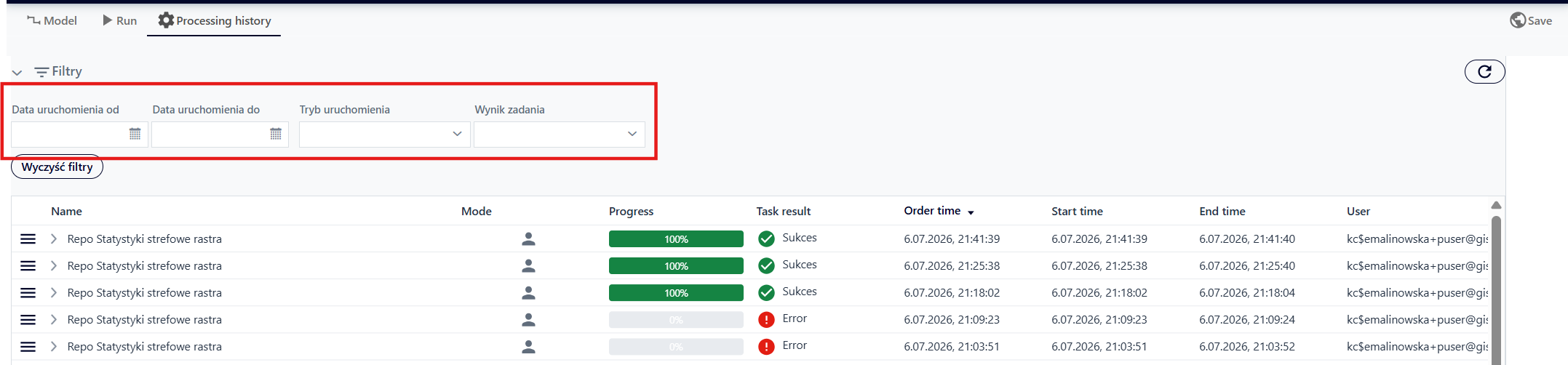Sort by the End time column header
1568x365 pixels.
pos(1222,211)
